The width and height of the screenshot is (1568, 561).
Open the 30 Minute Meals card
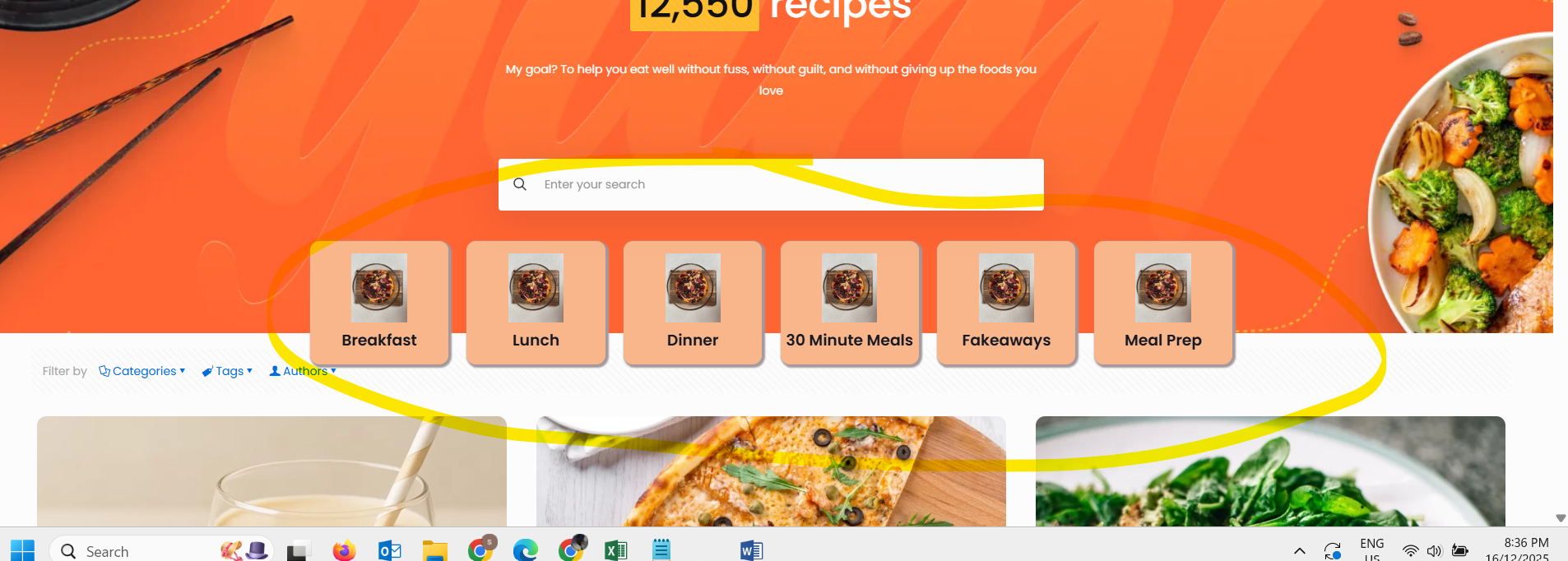click(850, 303)
